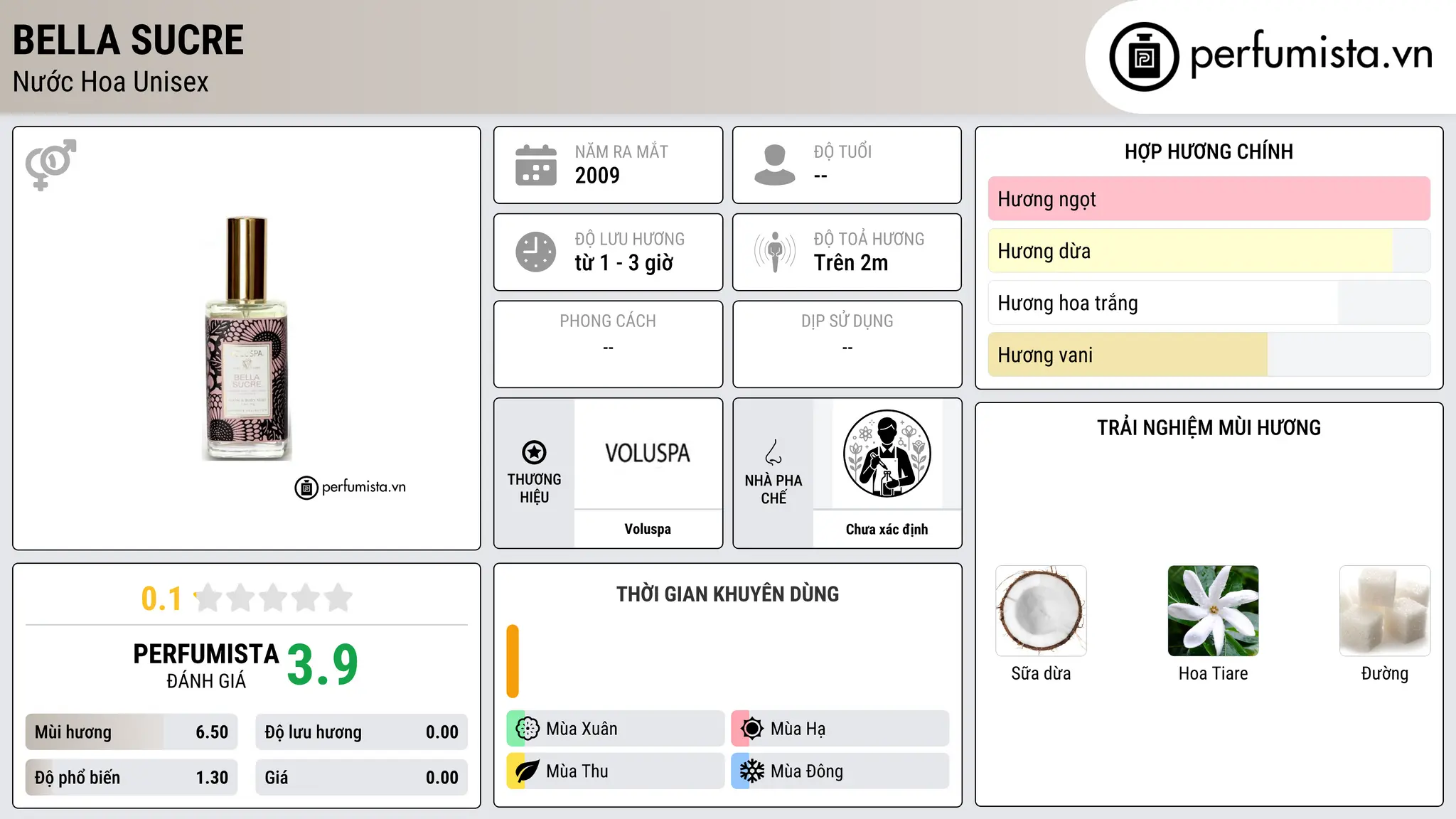Click the star badge icon above THƯƠNG HIỆU
This screenshot has height=819, width=1456.
point(534,452)
